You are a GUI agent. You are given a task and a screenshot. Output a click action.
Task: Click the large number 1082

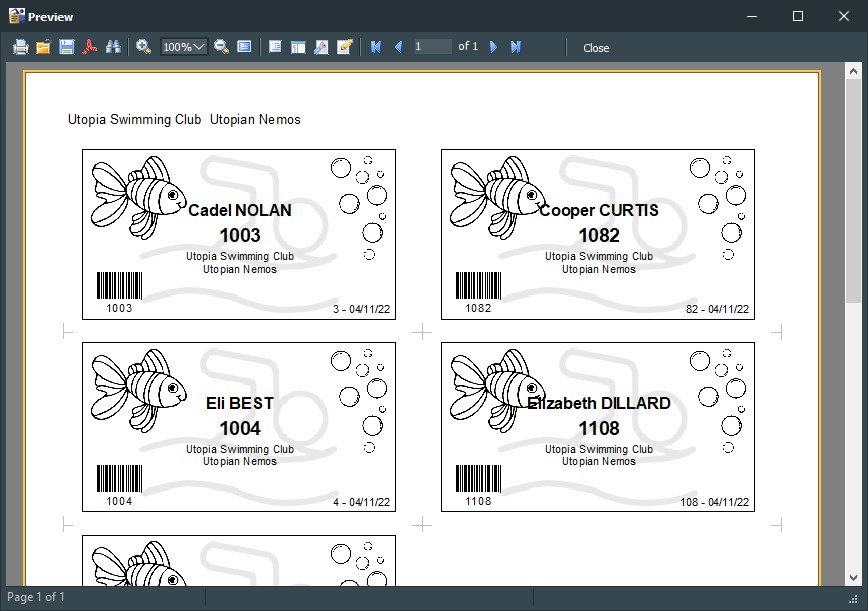pos(599,235)
